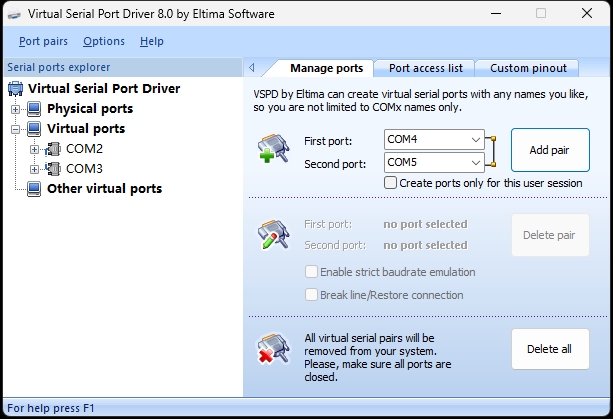This screenshot has width=613, height=419.
Task: Click the Delete all button
Action: (550, 349)
